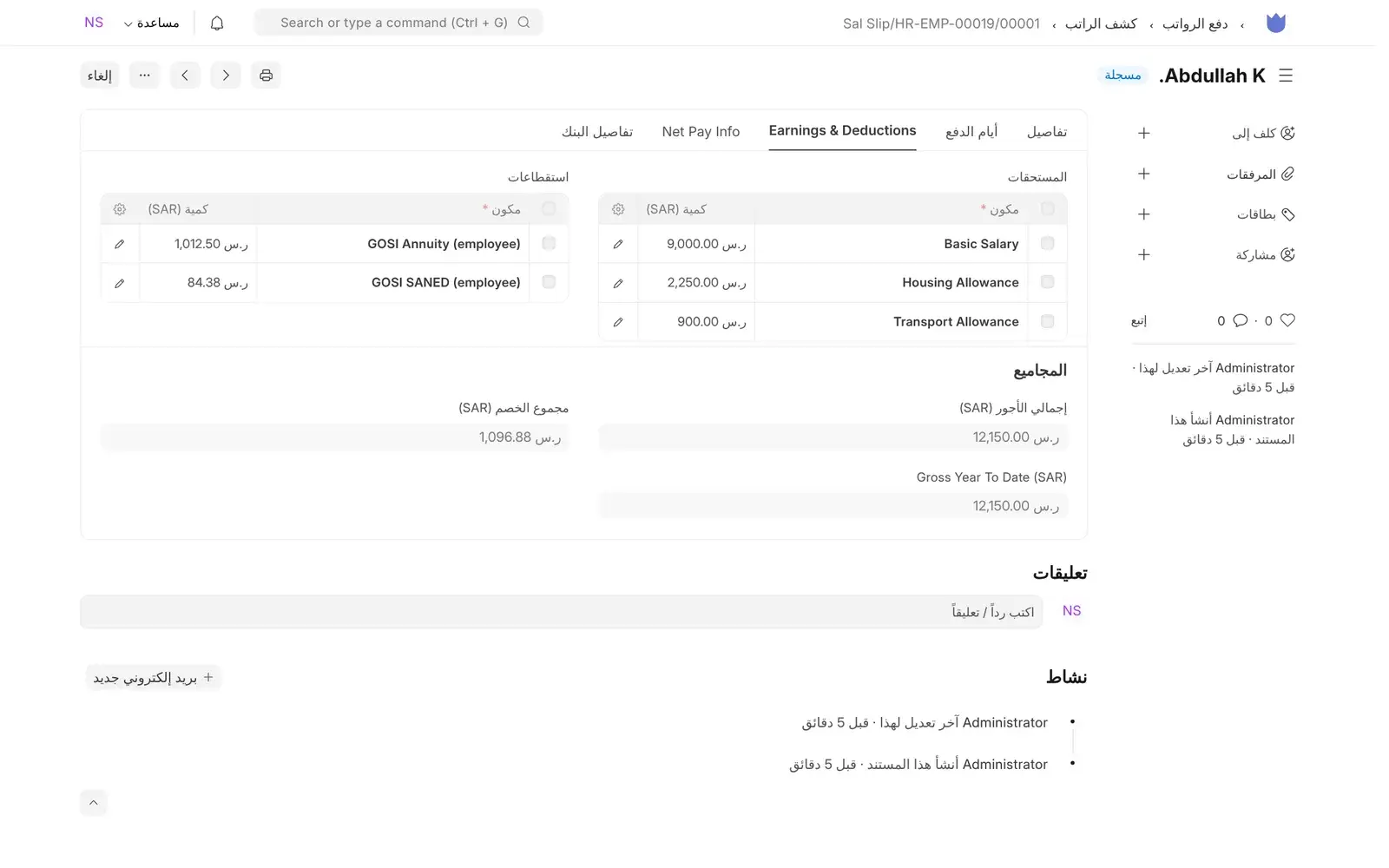
Task: Open the مساعدة help dropdown
Action: point(151,23)
